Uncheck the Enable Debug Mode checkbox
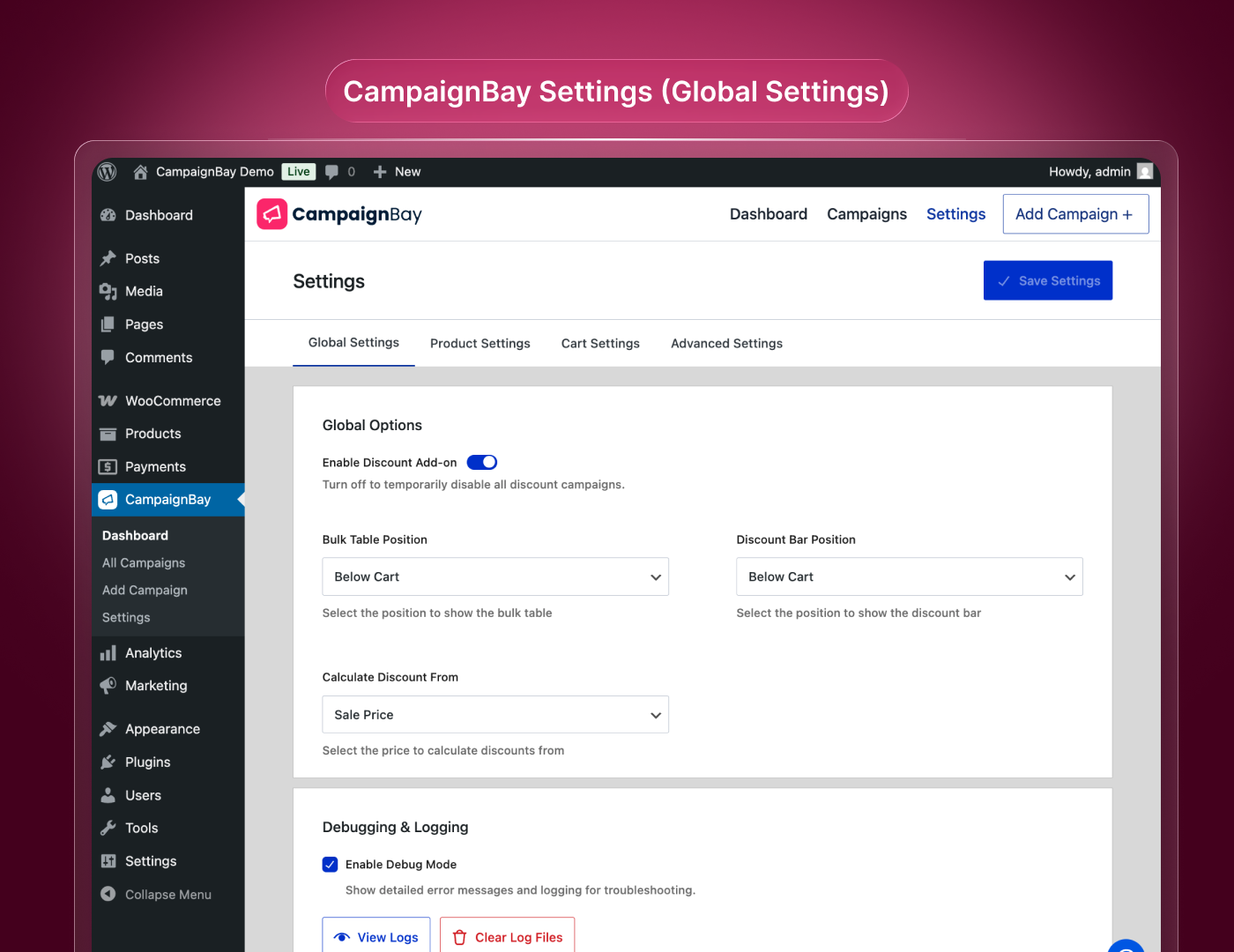 coord(331,865)
